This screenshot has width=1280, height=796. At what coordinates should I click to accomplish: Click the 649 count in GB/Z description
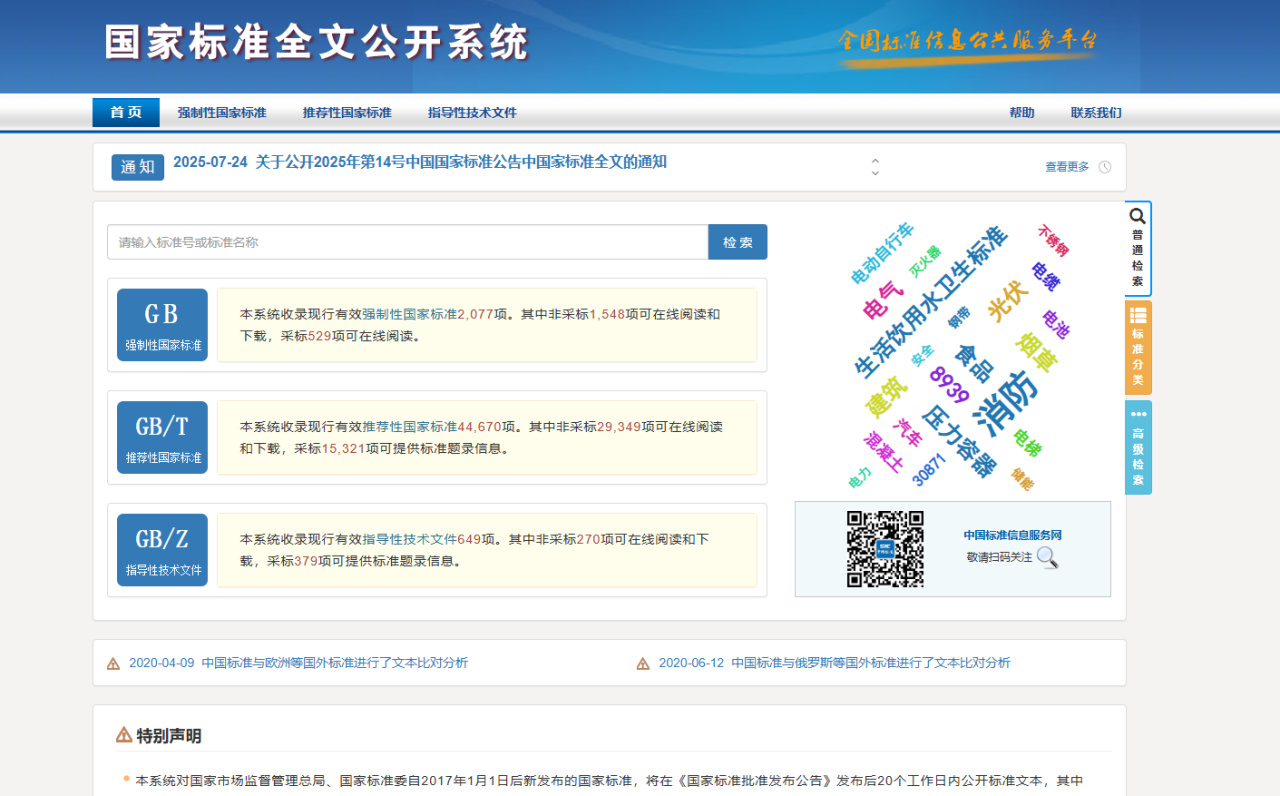point(469,539)
